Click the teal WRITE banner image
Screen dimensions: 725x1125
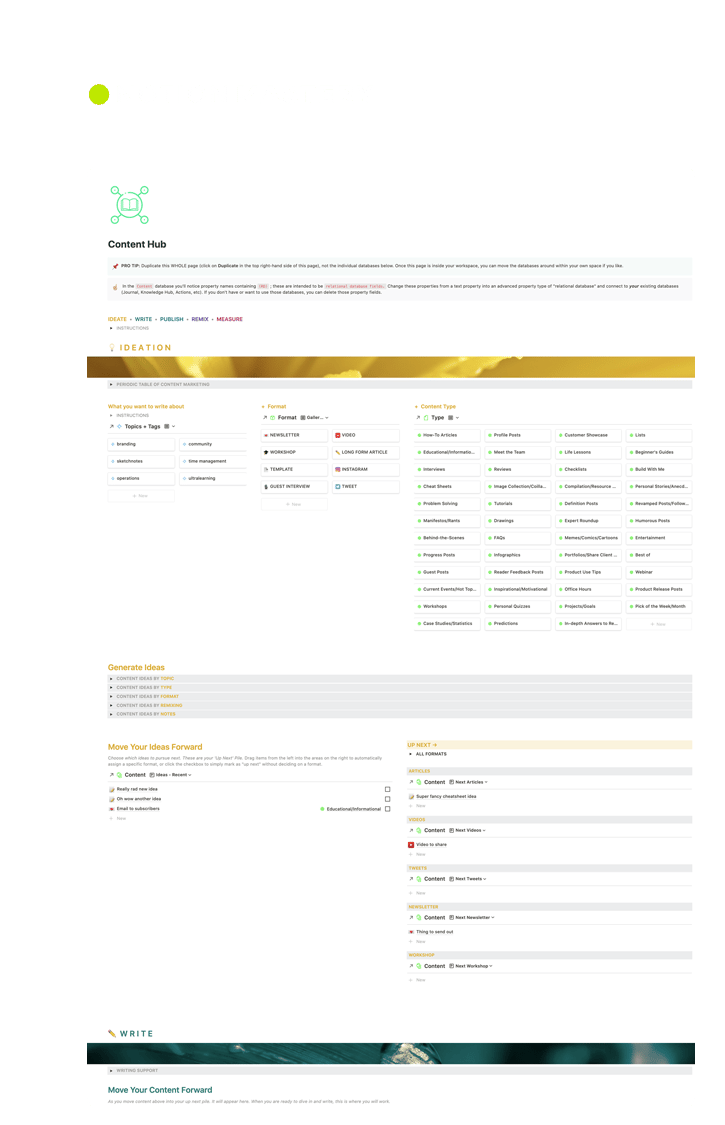(390, 1053)
